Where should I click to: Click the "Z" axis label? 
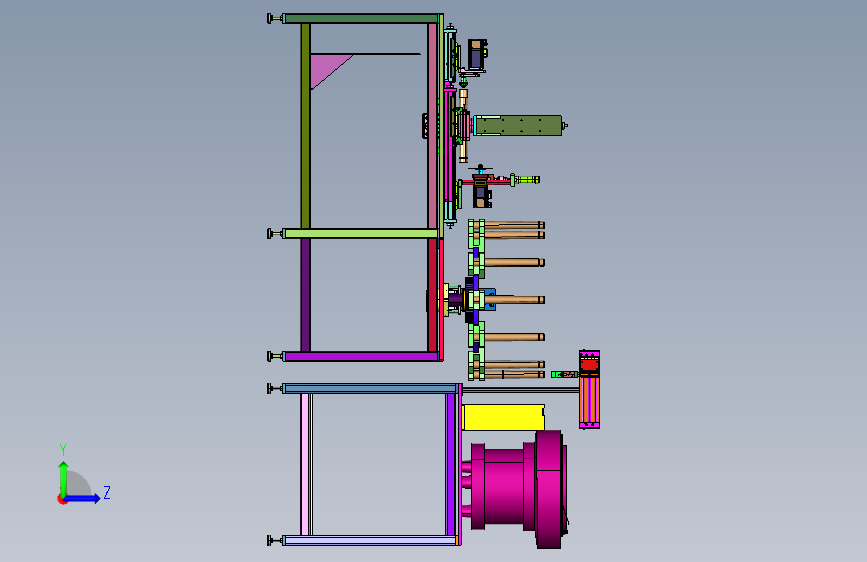pos(107,492)
